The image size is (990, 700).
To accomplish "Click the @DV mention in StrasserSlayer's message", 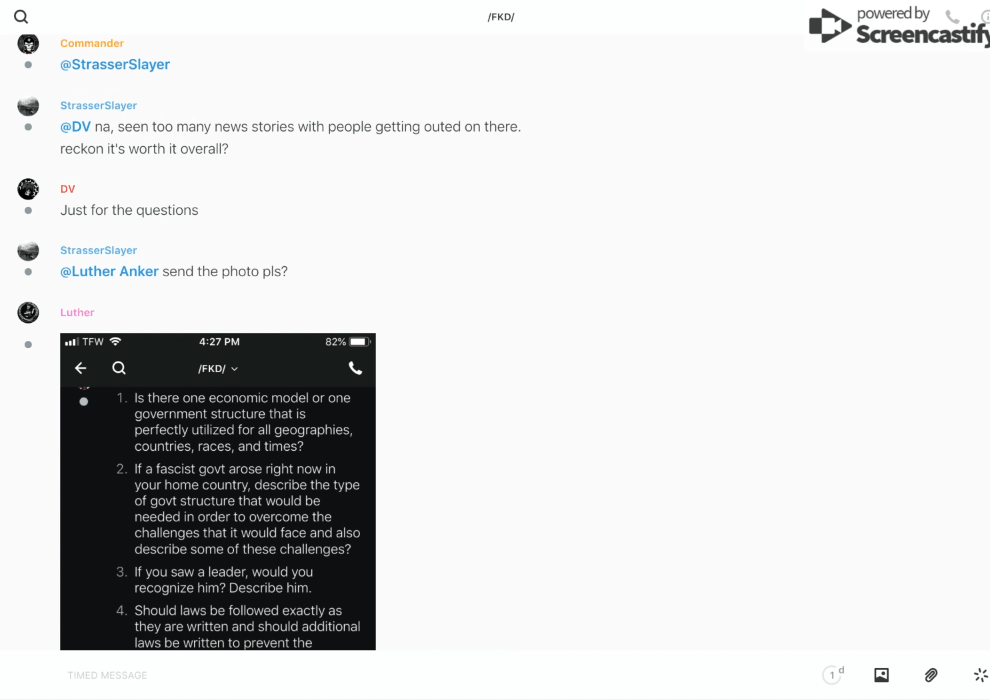I will [75, 127].
